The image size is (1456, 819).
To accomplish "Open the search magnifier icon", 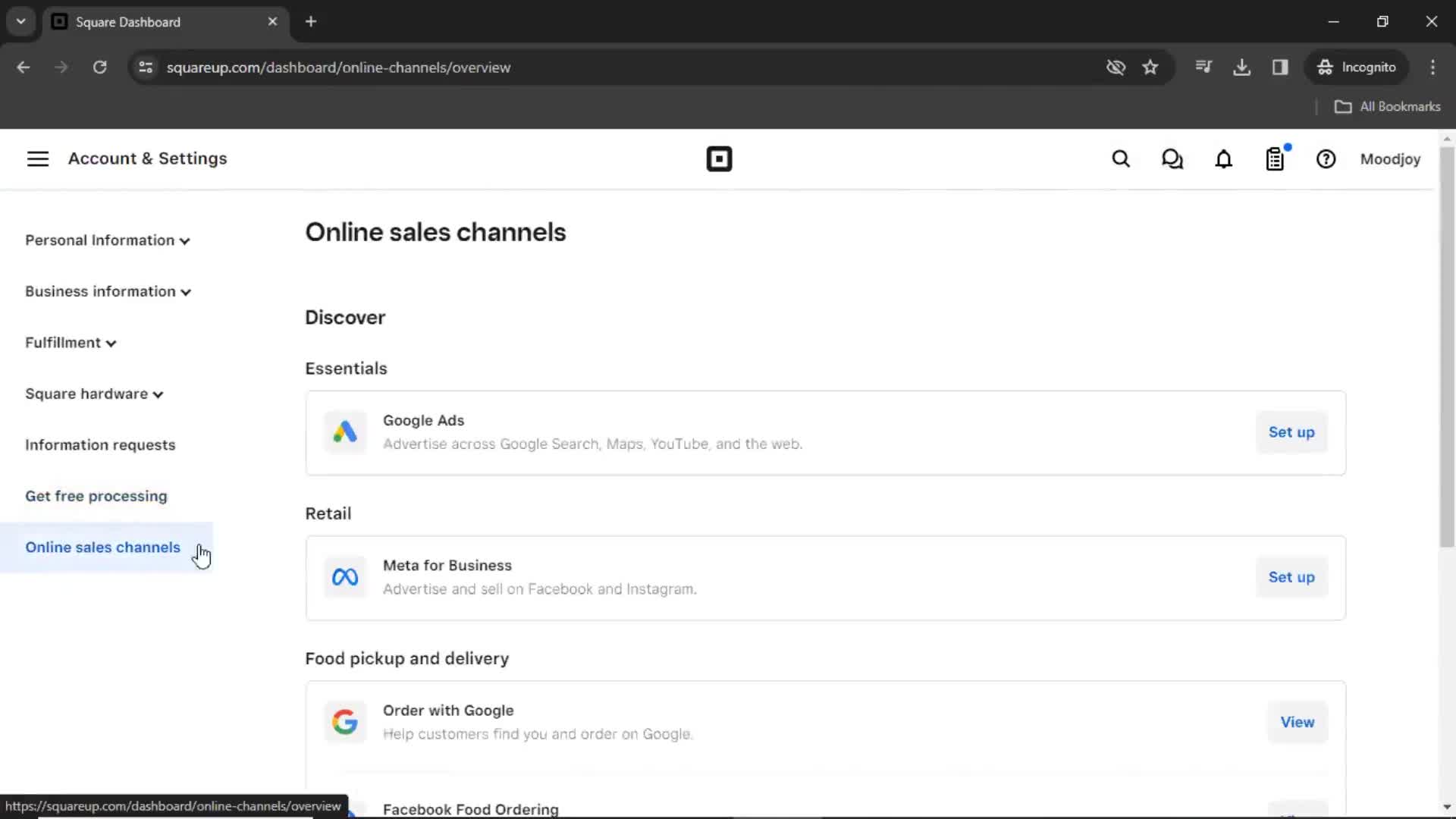I will [1121, 159].
